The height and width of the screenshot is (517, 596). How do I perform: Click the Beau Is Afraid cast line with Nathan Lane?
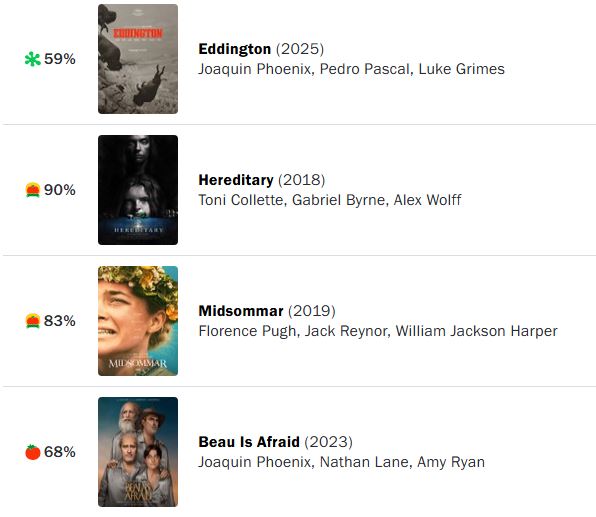[342, 462]
